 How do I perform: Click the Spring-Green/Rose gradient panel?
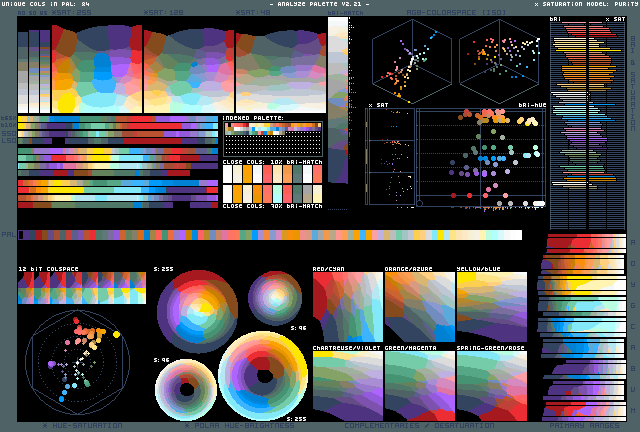(491, 385)
